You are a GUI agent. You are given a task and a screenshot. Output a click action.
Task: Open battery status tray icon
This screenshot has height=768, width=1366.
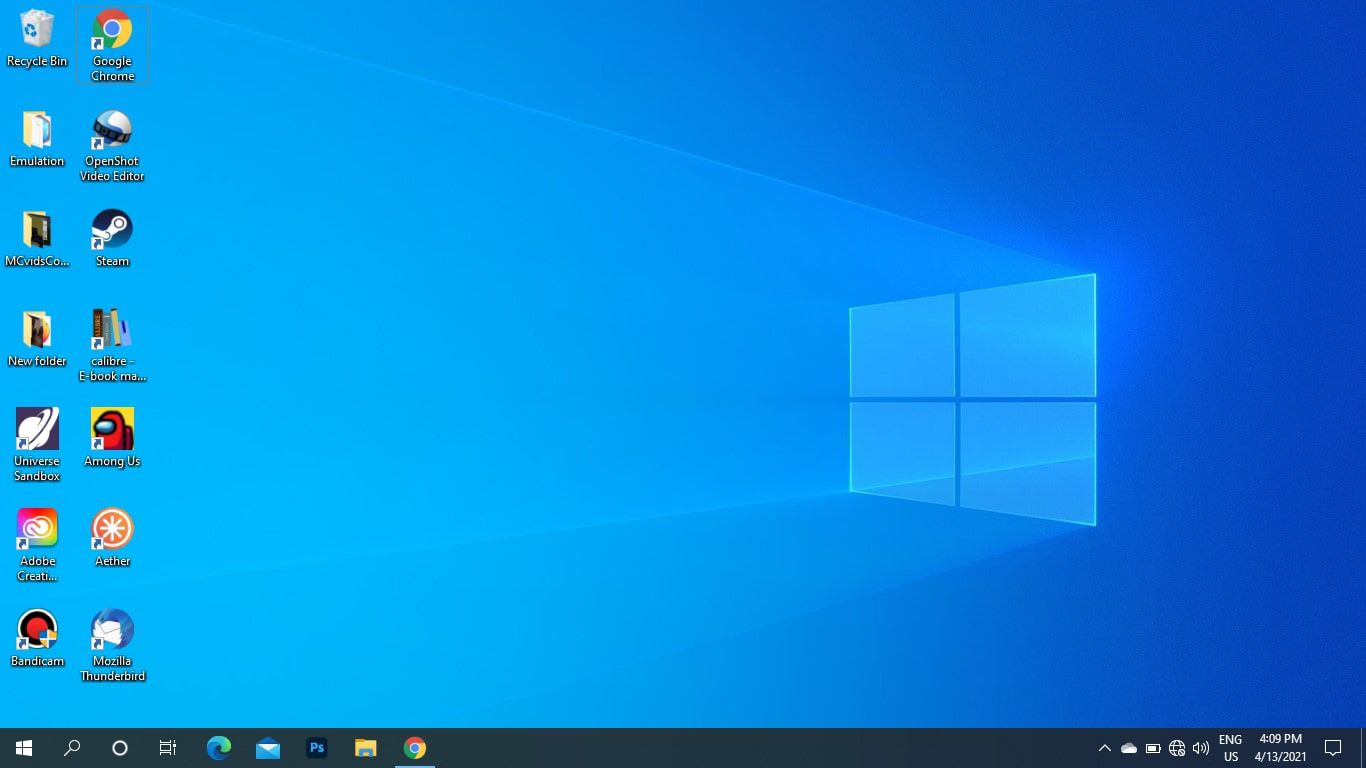coord(1153,748)
